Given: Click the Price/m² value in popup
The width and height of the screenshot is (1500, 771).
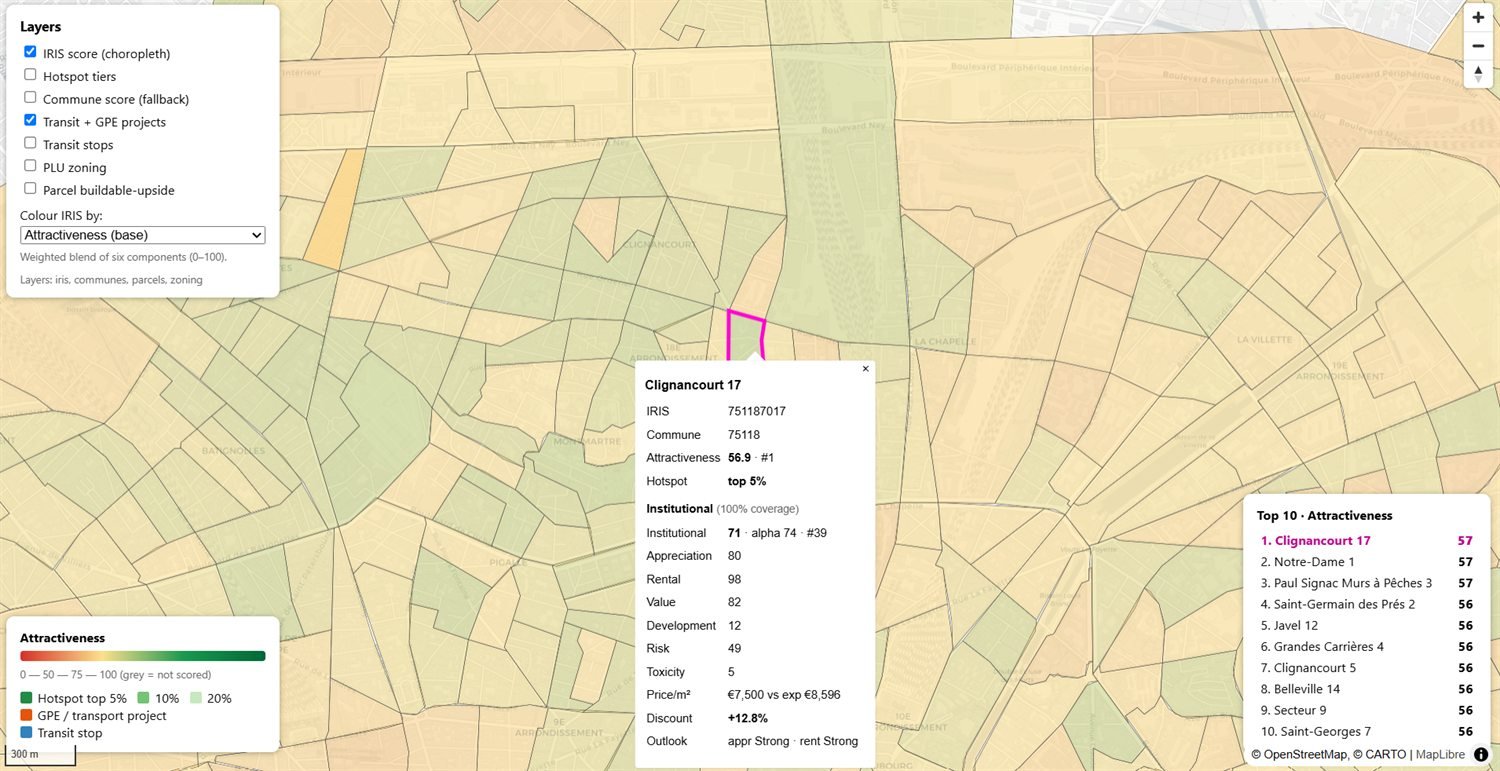Looking at the screenshot, I should coord(784,695).
